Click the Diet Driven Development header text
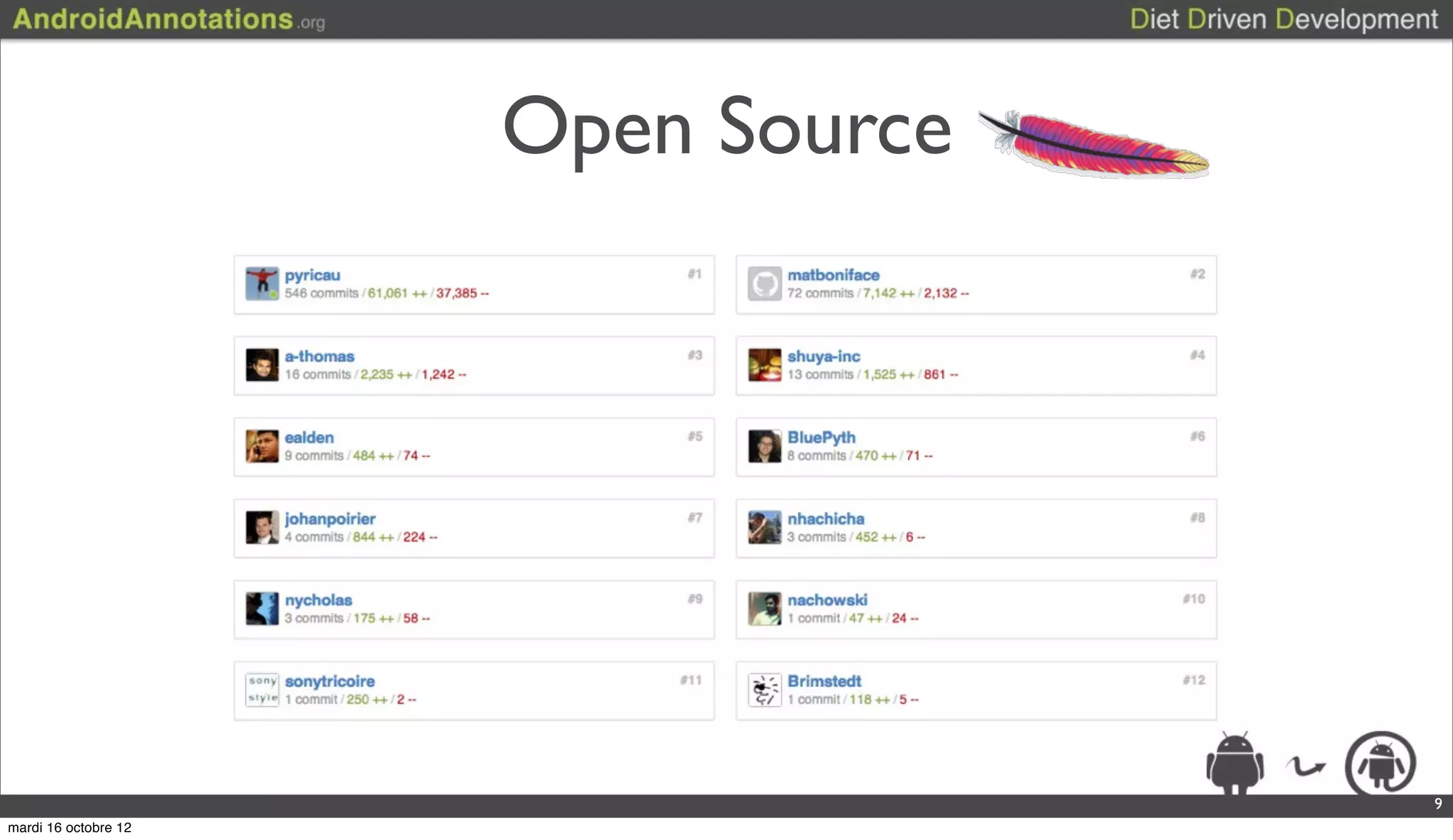Screen dimensions: 1453x840 [x=1283, y=19]
